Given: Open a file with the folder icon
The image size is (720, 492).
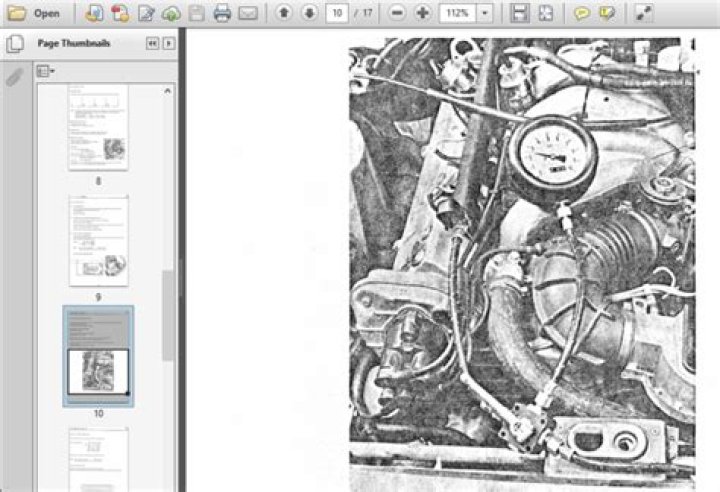Looking at the screenshot, I should [17, 13].
